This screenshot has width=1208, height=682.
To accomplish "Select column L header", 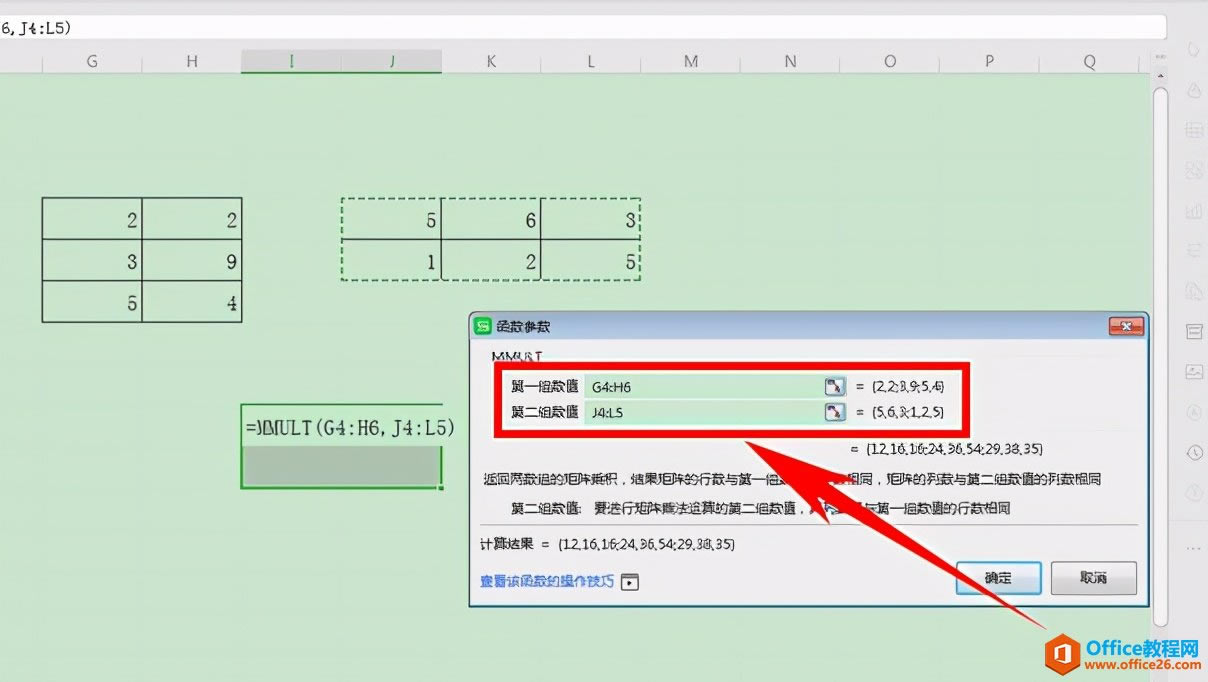I will (591, 62).
